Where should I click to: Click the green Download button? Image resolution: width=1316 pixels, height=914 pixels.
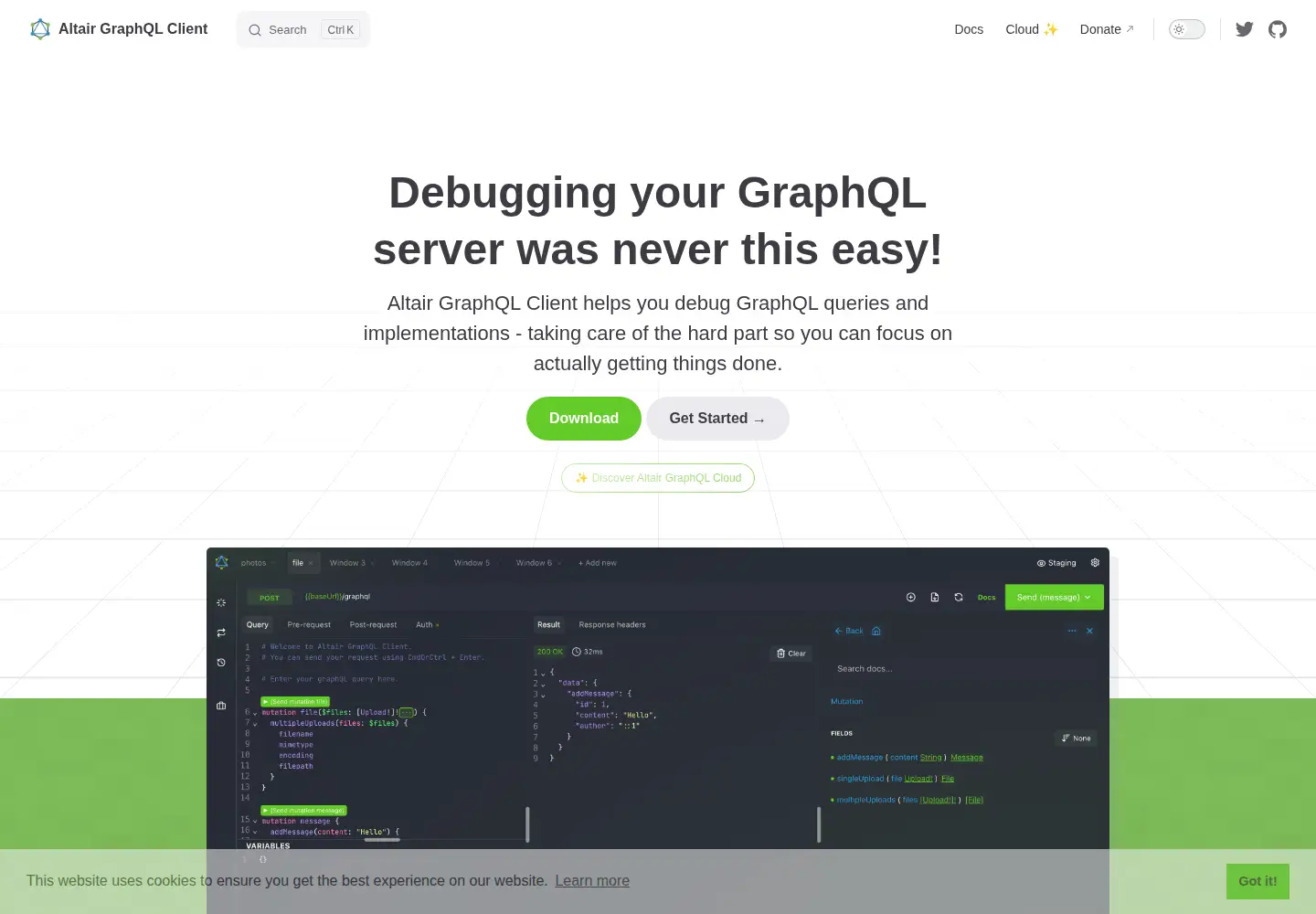pyautogui.click(x=584, y=419)
